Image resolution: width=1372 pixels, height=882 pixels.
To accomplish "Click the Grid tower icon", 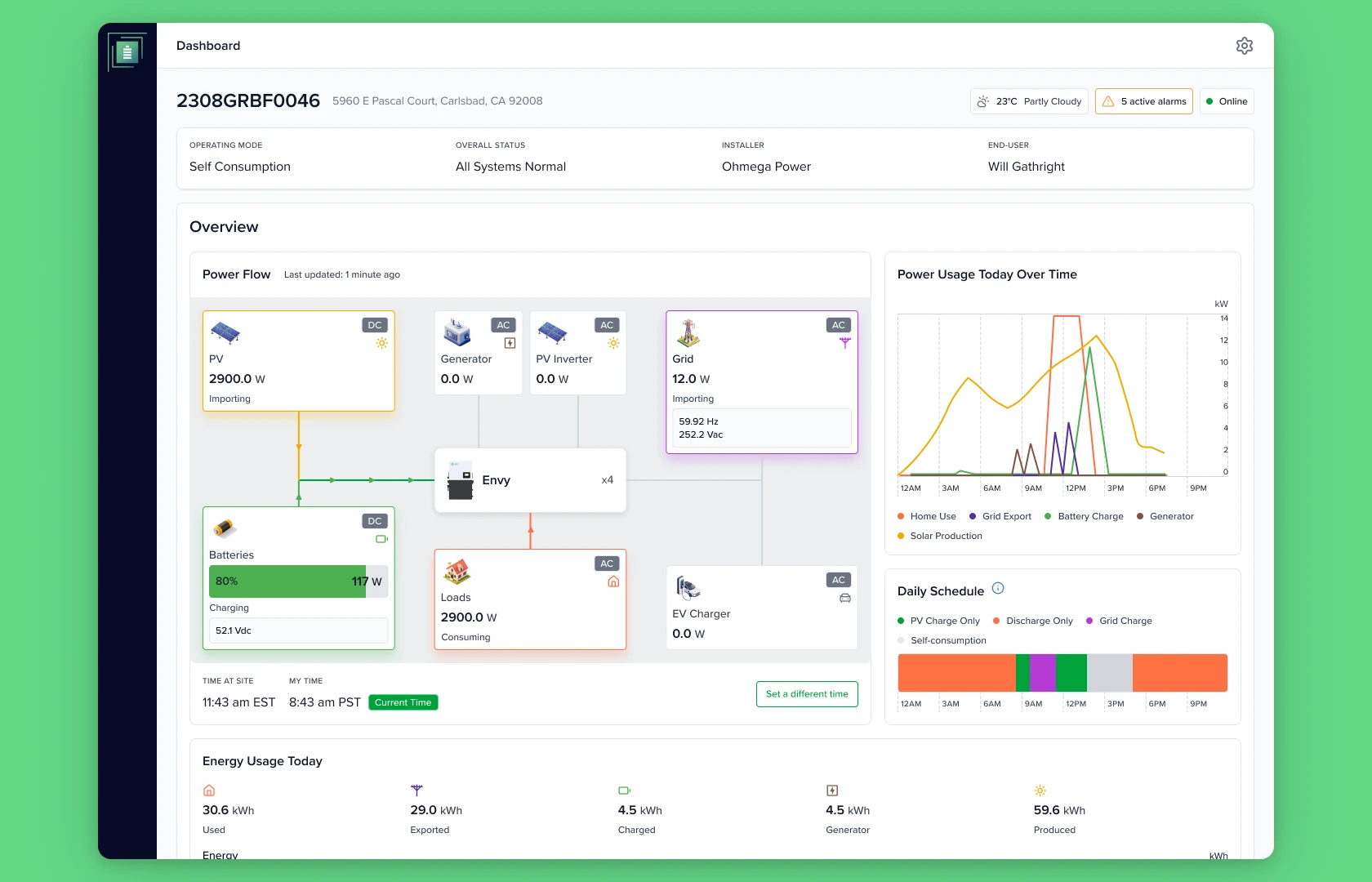I will pos(688,333).
